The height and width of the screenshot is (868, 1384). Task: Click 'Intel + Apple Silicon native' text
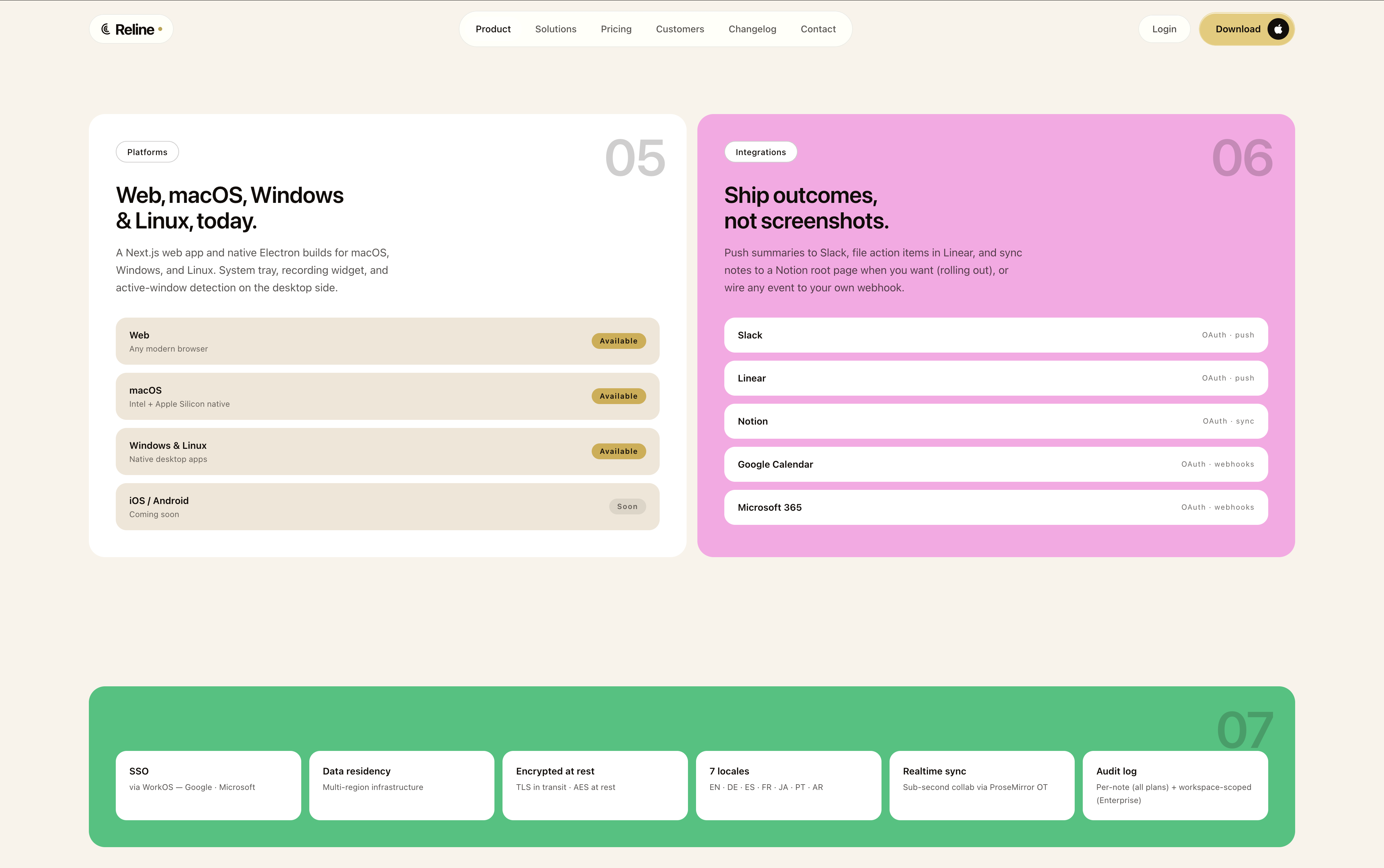coord(179,404)
